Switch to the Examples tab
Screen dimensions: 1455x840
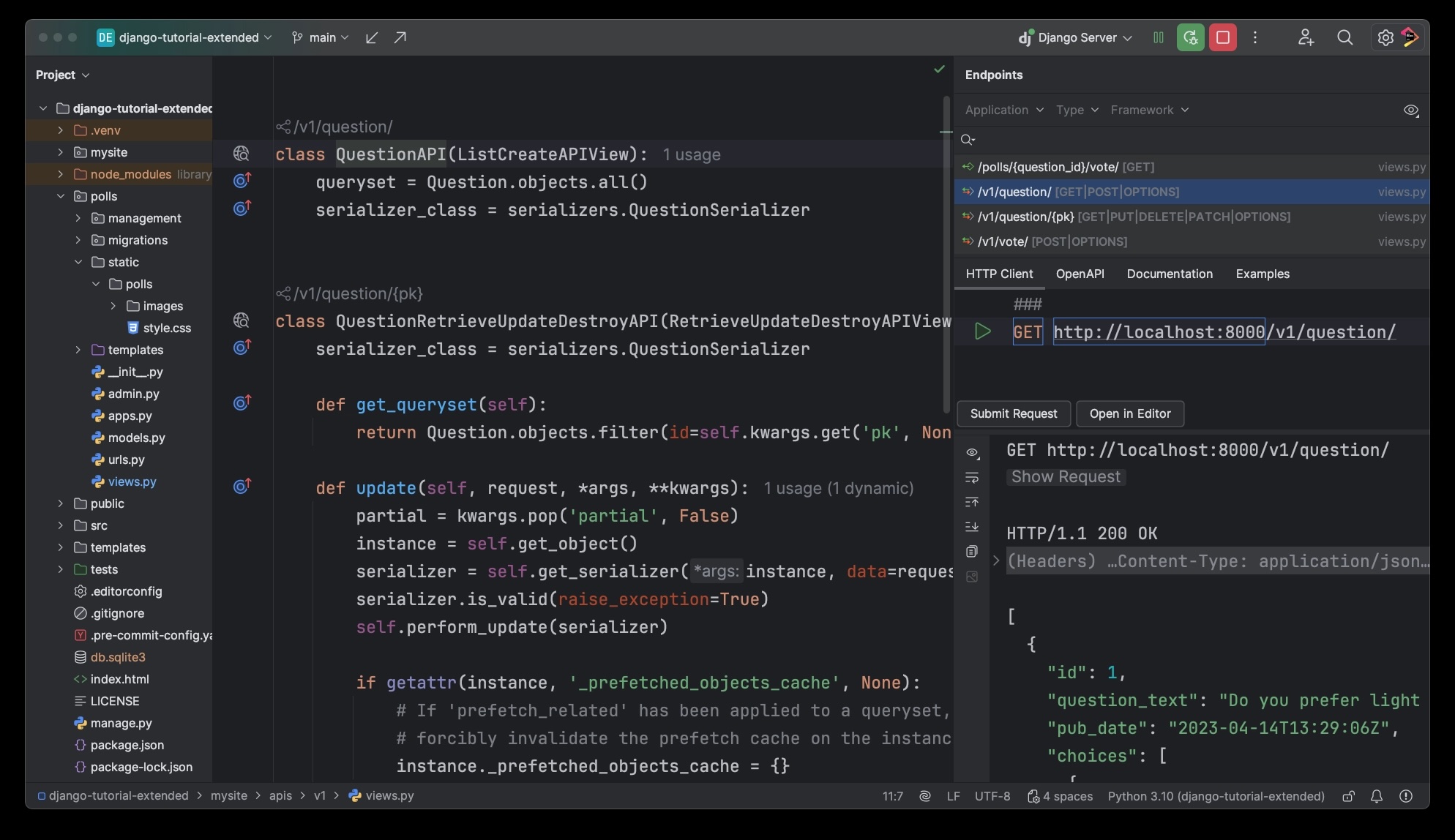(x=1262, y=274)
